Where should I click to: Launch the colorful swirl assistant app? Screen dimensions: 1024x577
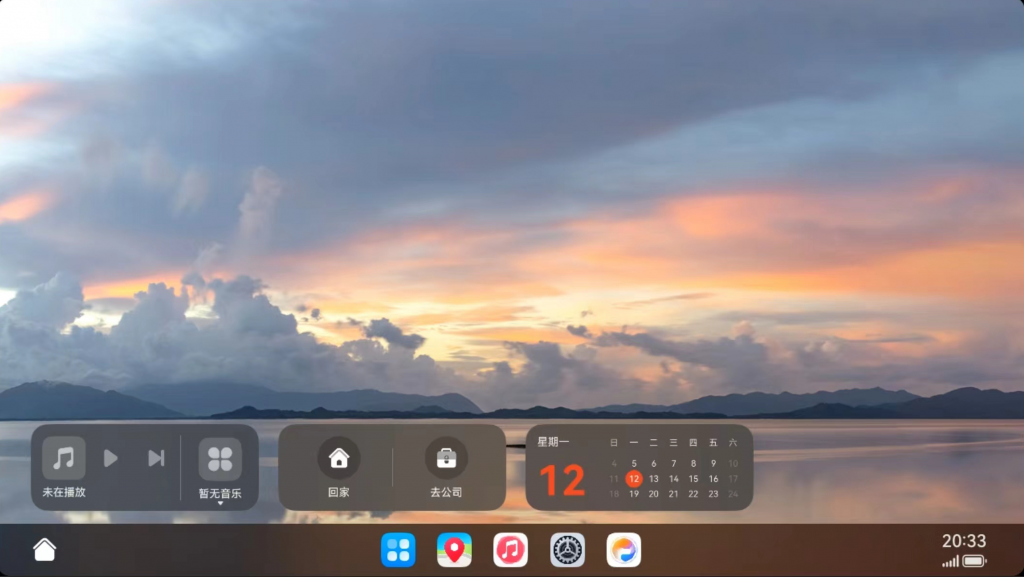pyautogui.click(x=623, y=550)
